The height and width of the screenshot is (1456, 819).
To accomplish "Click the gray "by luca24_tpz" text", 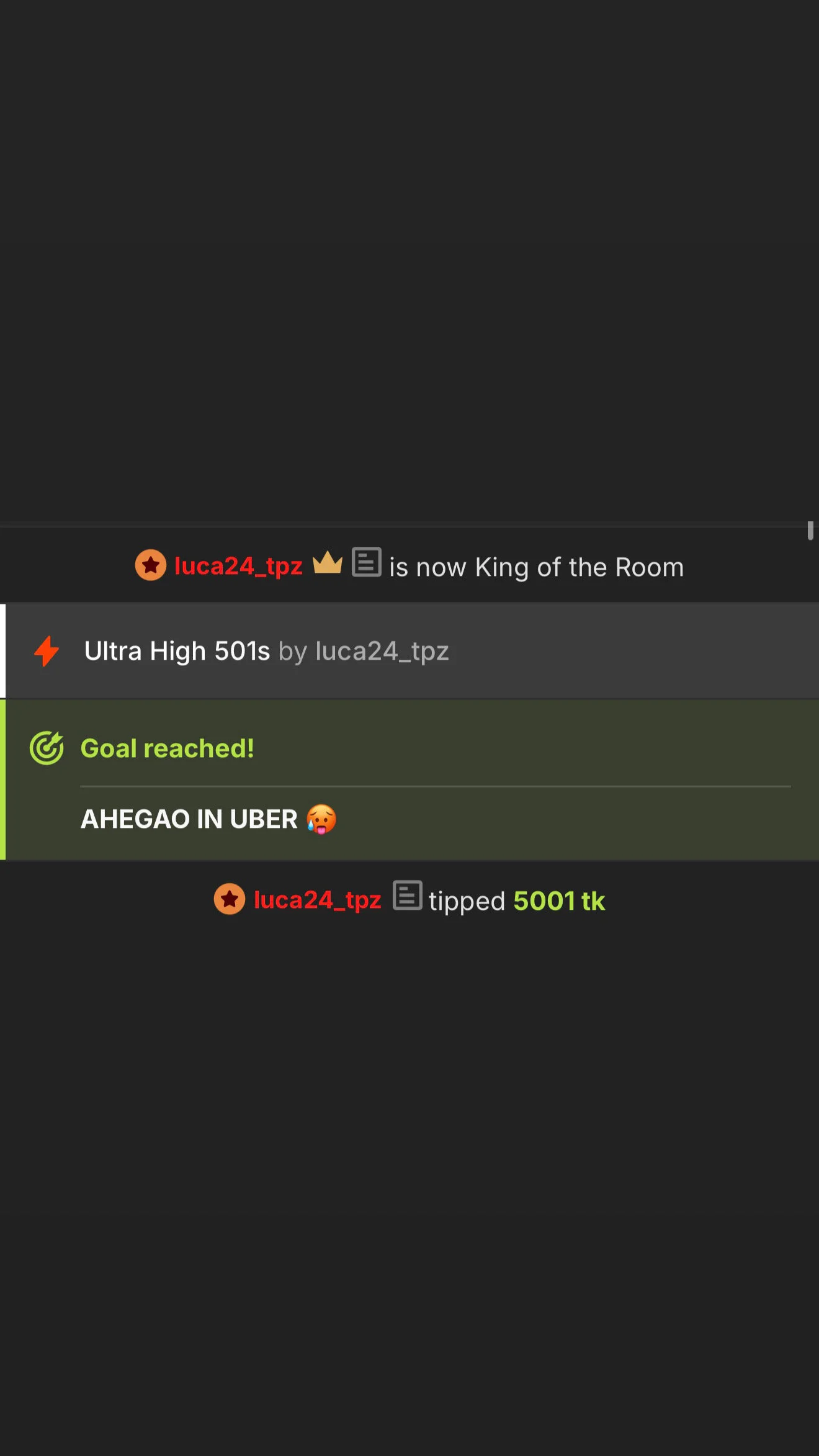I will click(364, 651).
